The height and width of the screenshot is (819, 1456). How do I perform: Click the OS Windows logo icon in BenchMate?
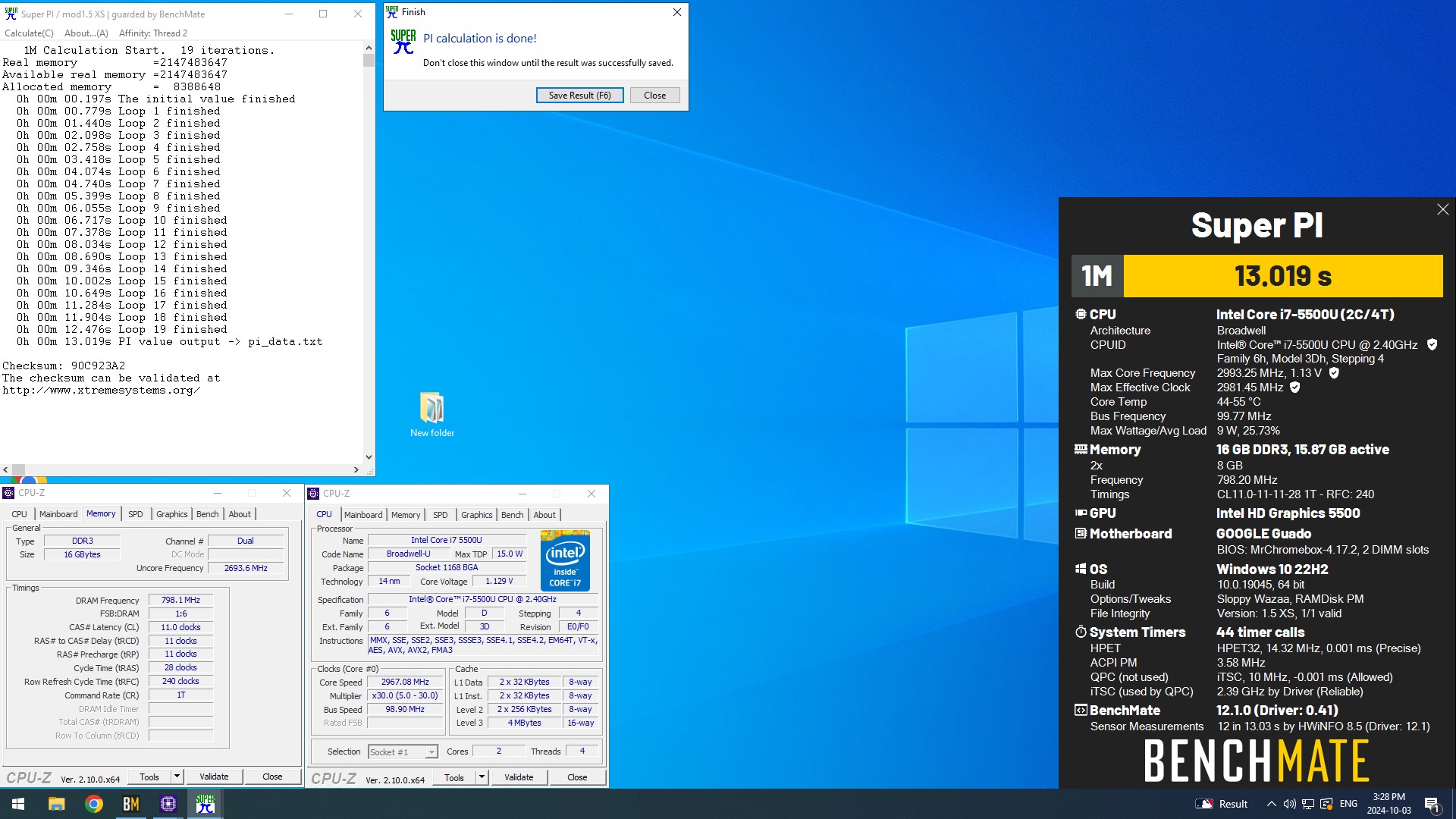1081,569
